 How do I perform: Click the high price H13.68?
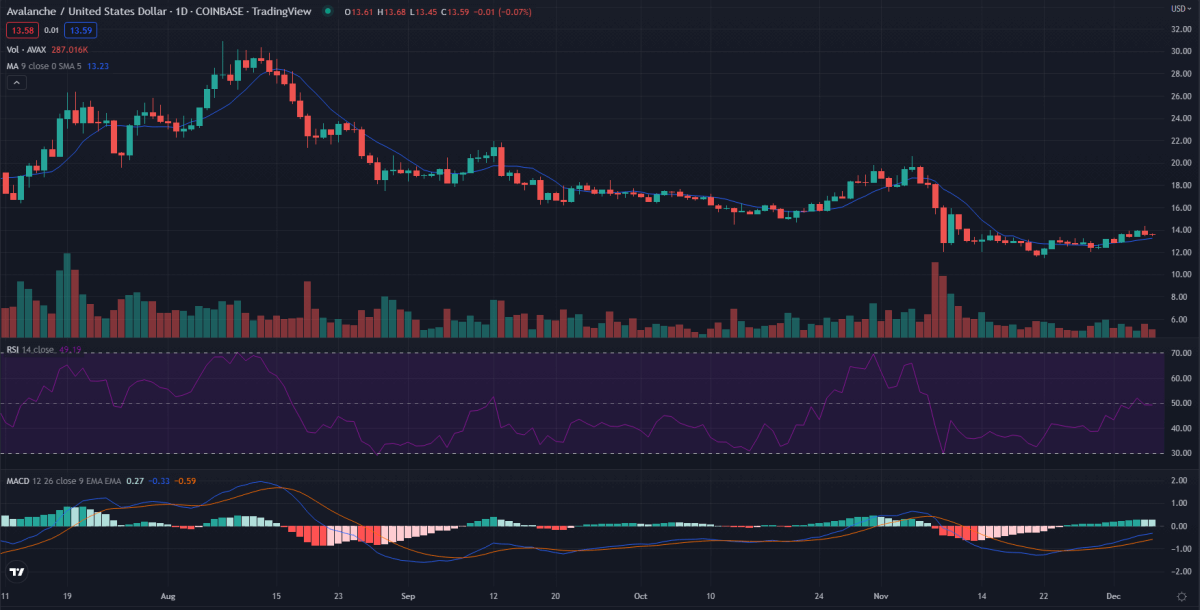pos(392,11)
